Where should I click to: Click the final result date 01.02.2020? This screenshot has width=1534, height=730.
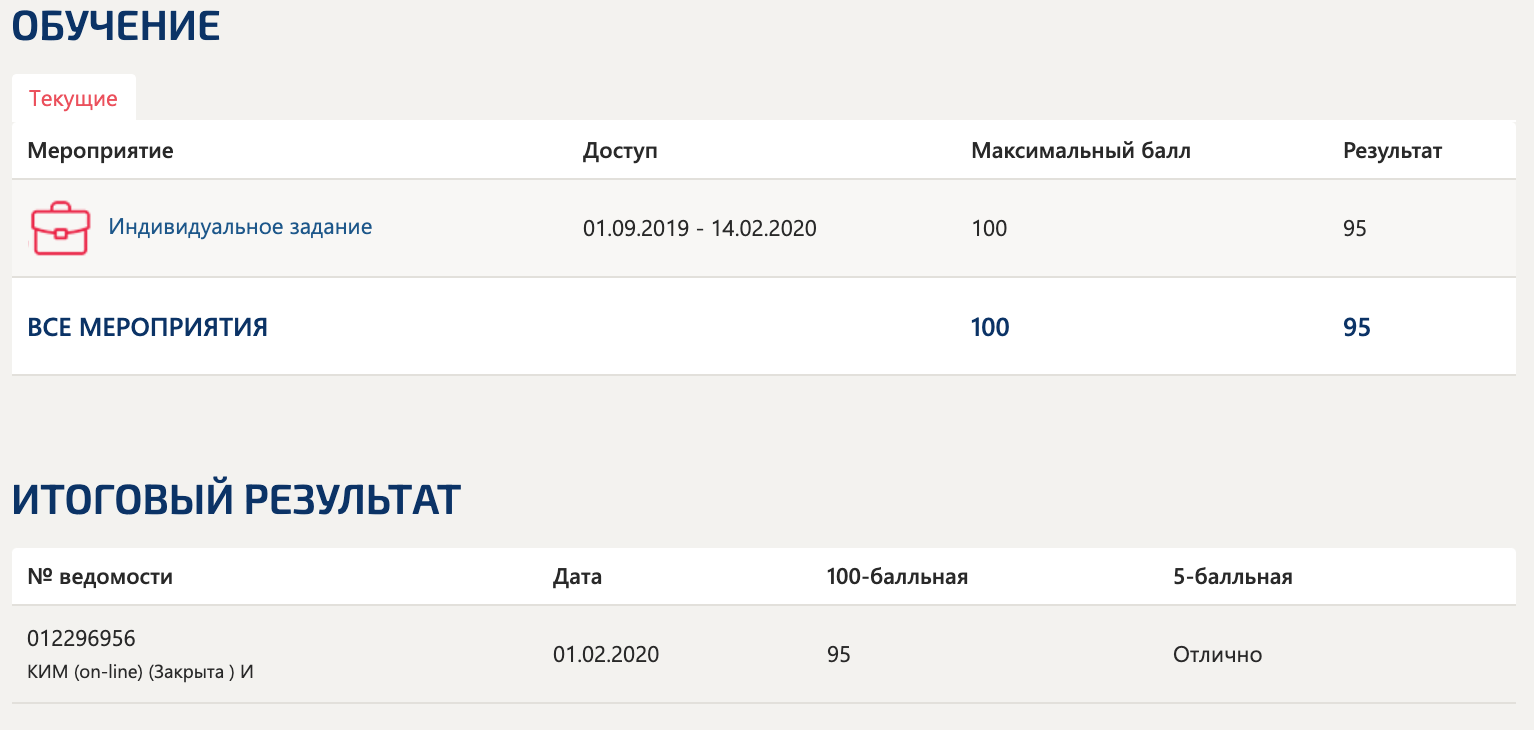tap(605, 655)
